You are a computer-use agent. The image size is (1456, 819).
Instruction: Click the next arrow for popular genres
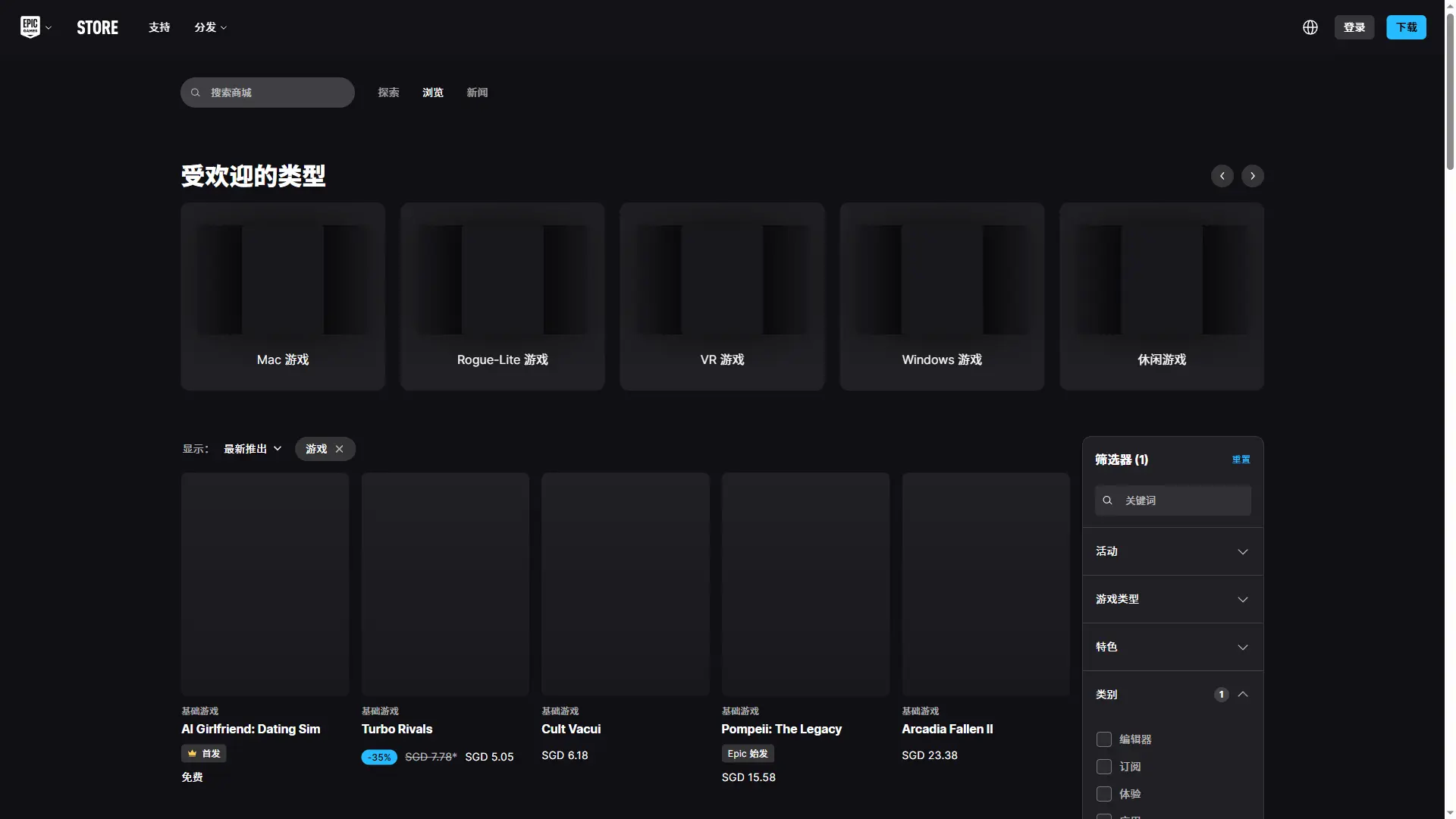tap(1252, 176)
